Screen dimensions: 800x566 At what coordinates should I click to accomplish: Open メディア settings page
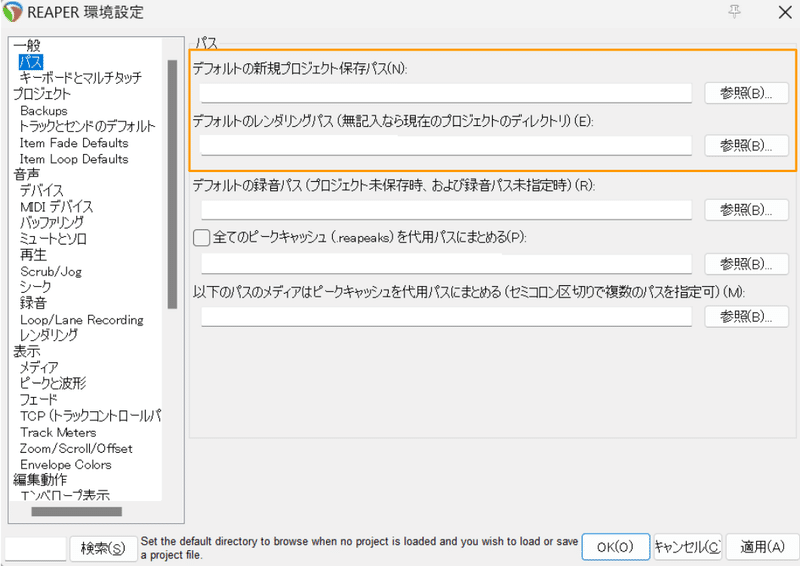39,367
